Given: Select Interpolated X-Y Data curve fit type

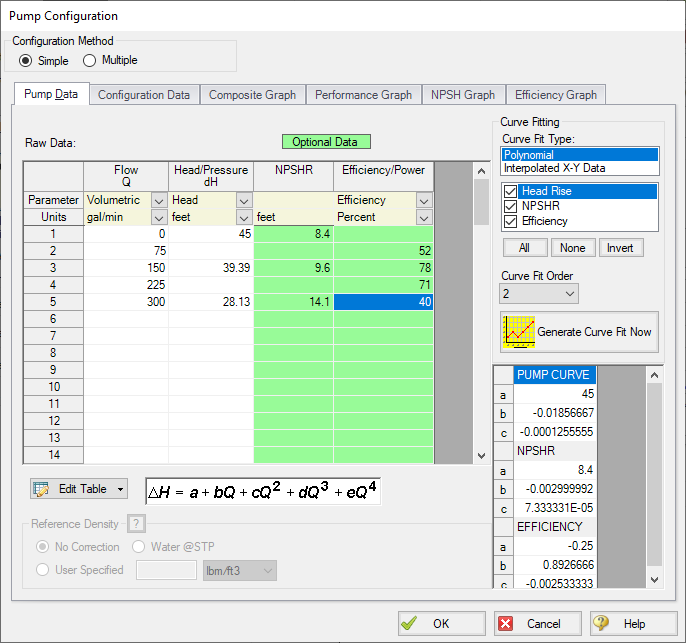Looking at the screenshot, I should point(579,168).
